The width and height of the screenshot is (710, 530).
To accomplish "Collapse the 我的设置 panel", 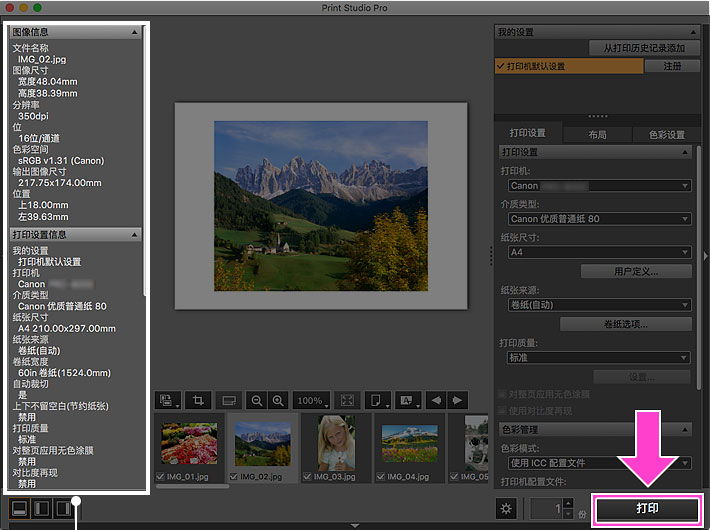I will point(693,32).
